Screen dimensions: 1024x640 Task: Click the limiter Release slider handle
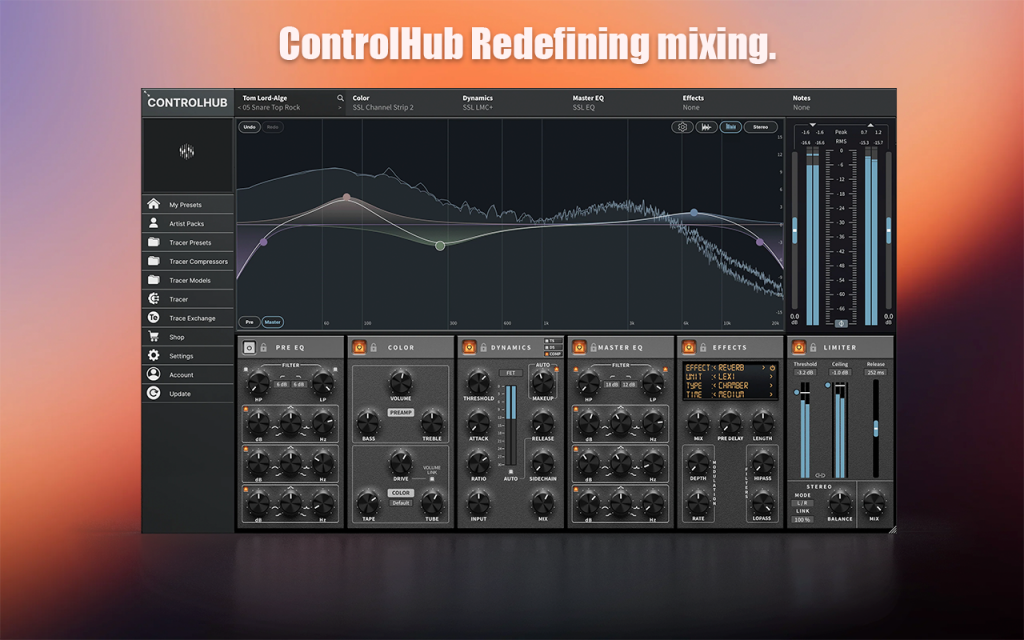click(876, 428)
